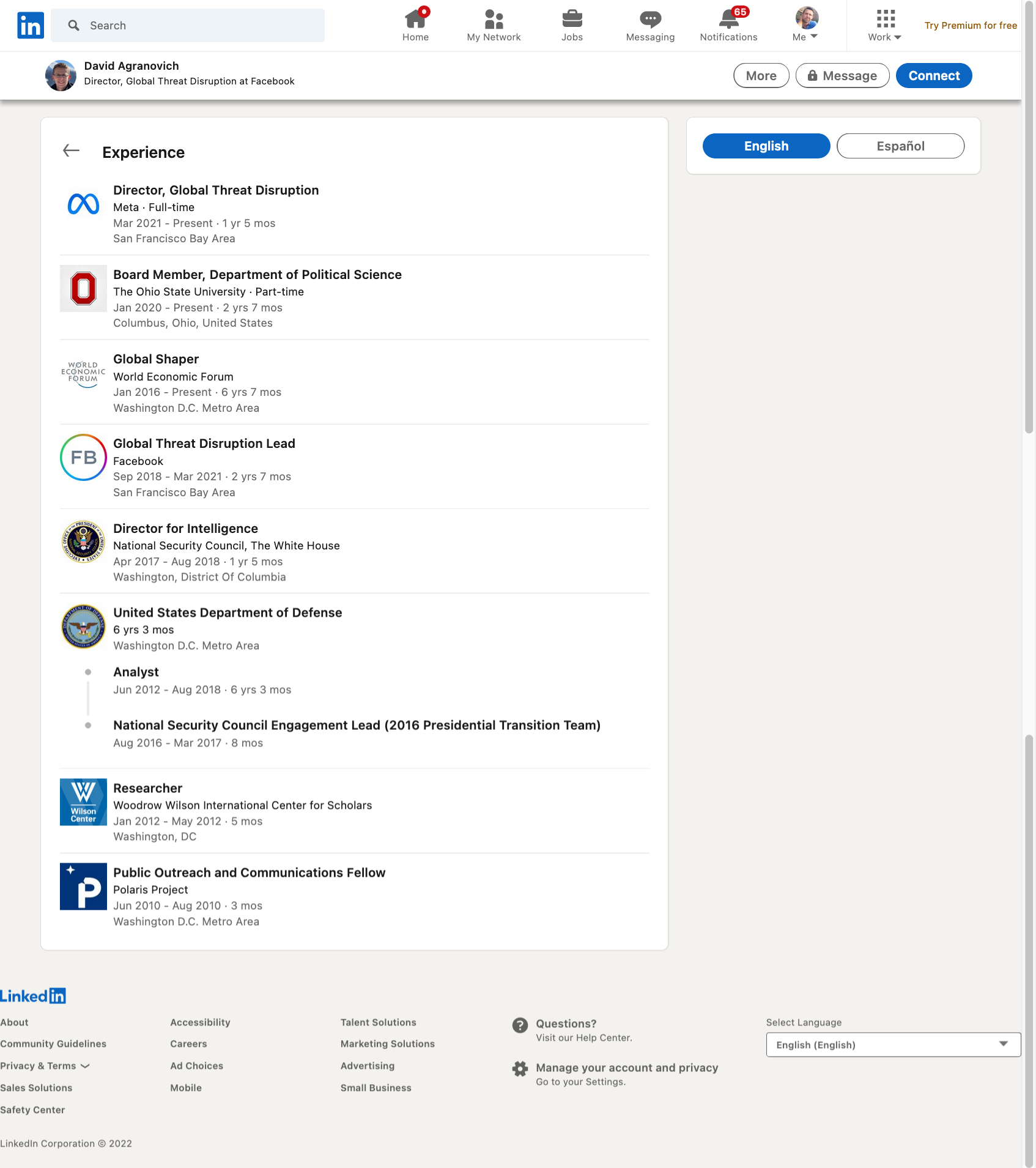Click National Security Council Engagement Lead title
This screenshot has width=1036, height=1168.
pyautogui.click(x=357, y=725)
